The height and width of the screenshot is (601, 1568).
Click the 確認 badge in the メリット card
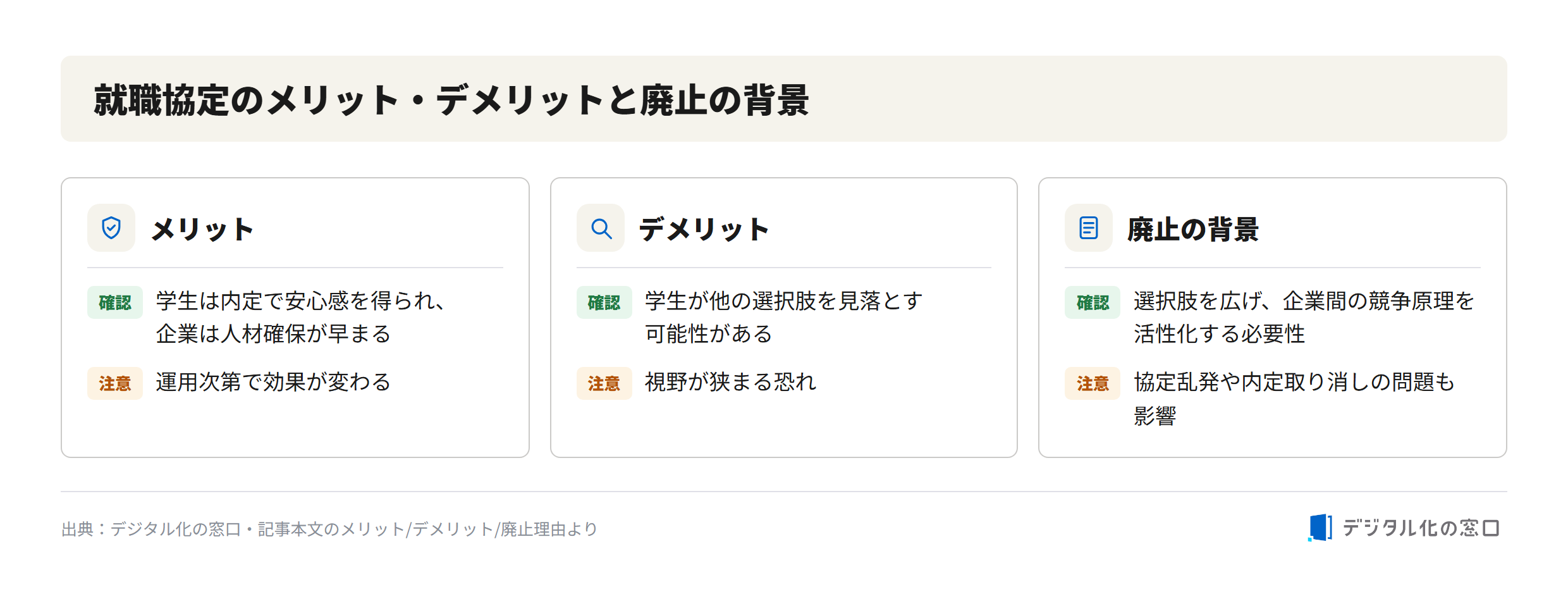(115, 302)
